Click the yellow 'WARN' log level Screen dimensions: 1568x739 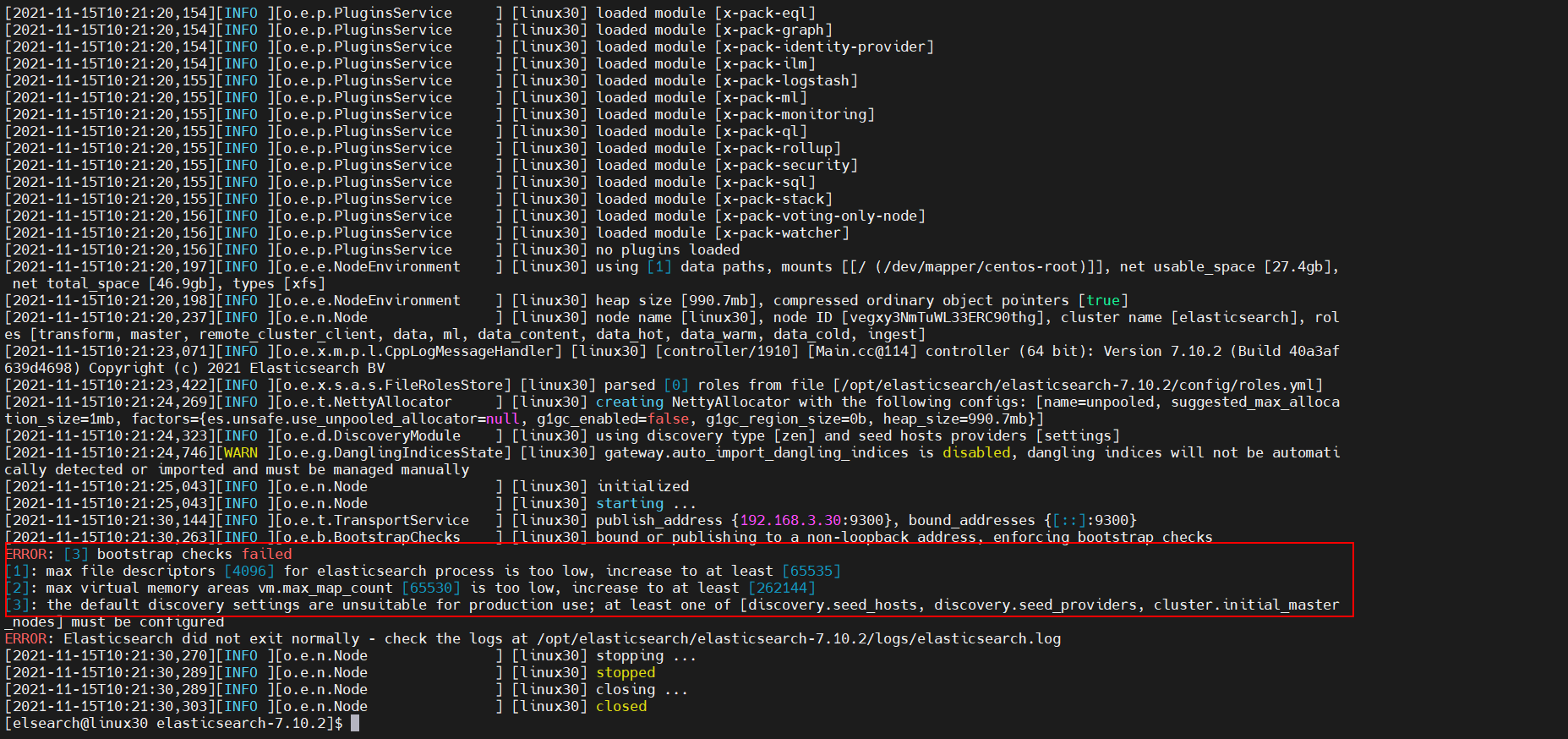pos(241,452)
